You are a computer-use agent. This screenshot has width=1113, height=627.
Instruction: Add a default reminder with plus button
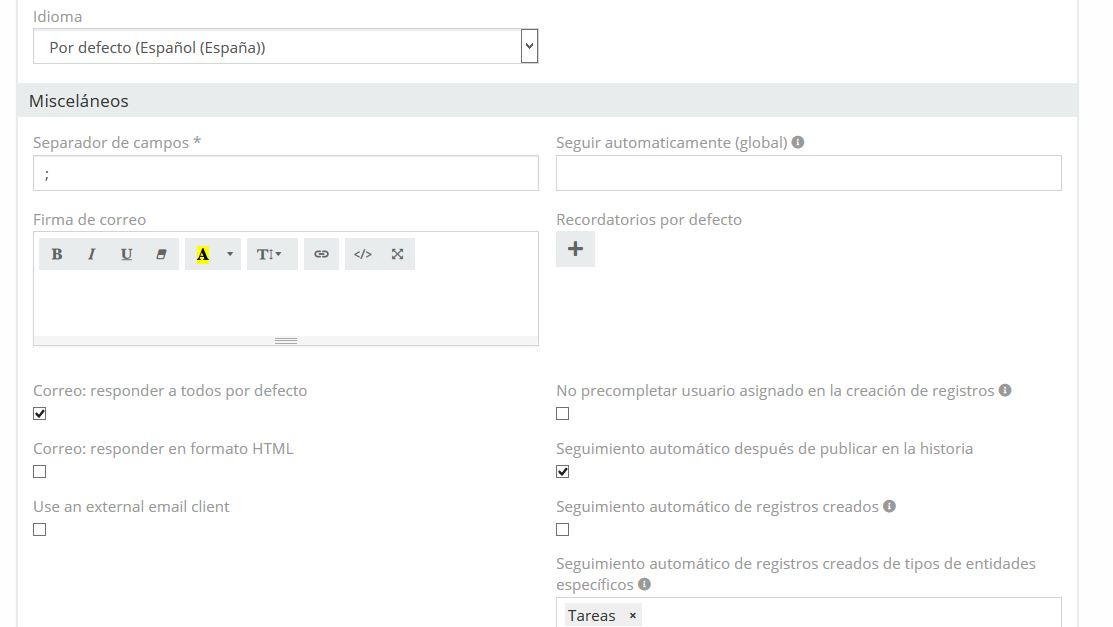[575, 249]
